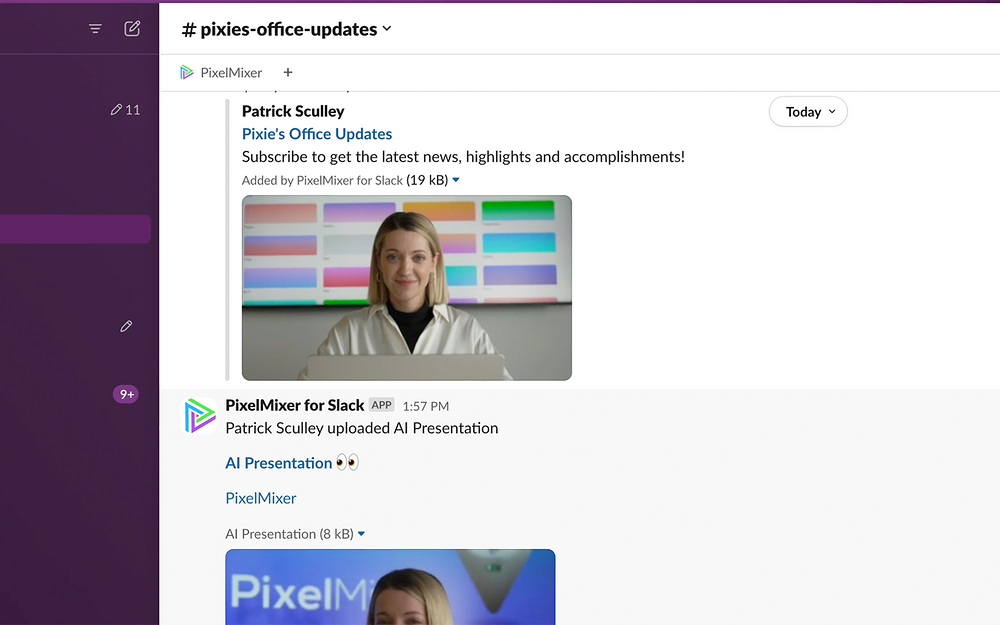Open the drafts pencil with 11 count
The width and height of the screenshot is (1000, 625).
125,110
